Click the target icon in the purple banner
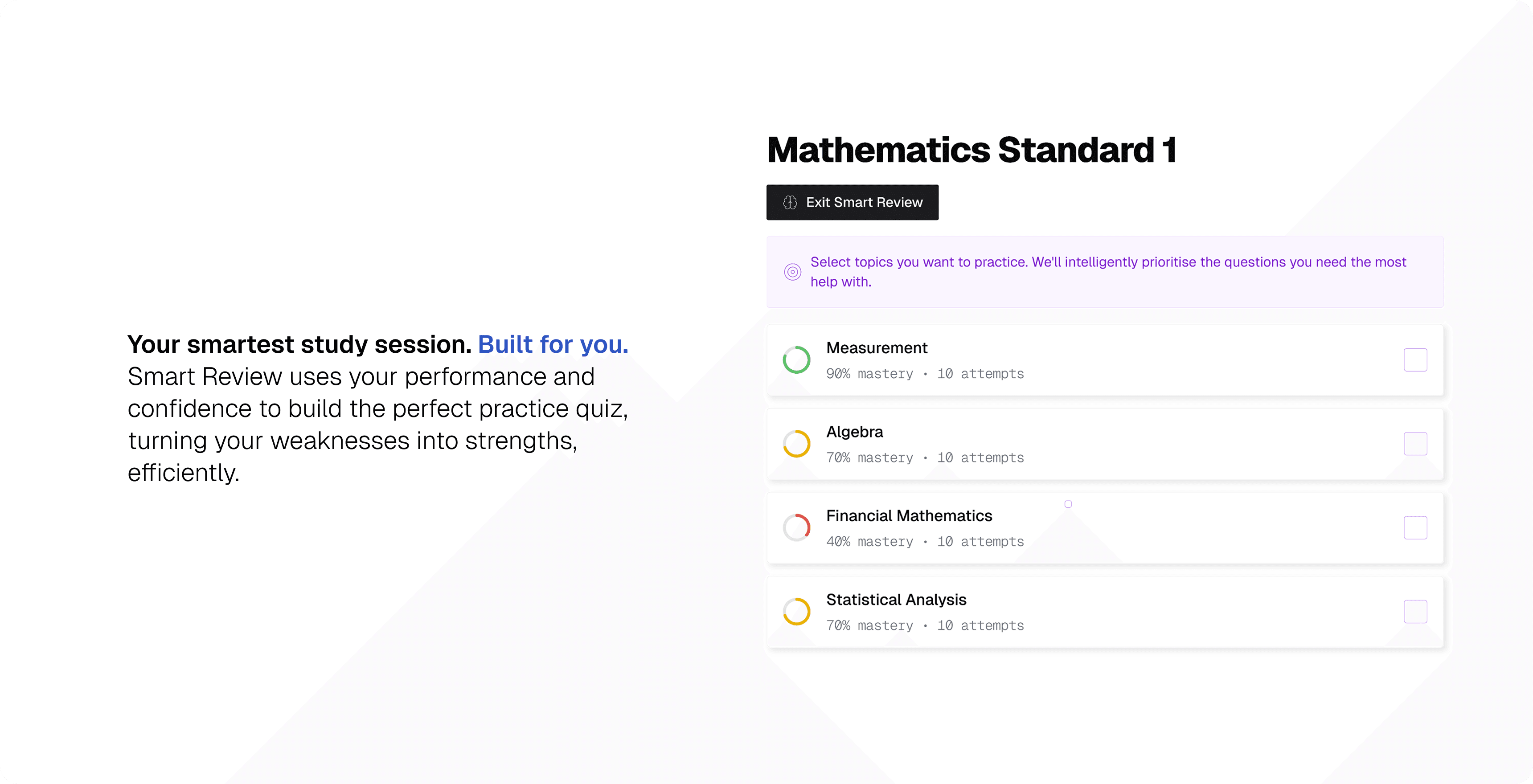 (792, 271)
